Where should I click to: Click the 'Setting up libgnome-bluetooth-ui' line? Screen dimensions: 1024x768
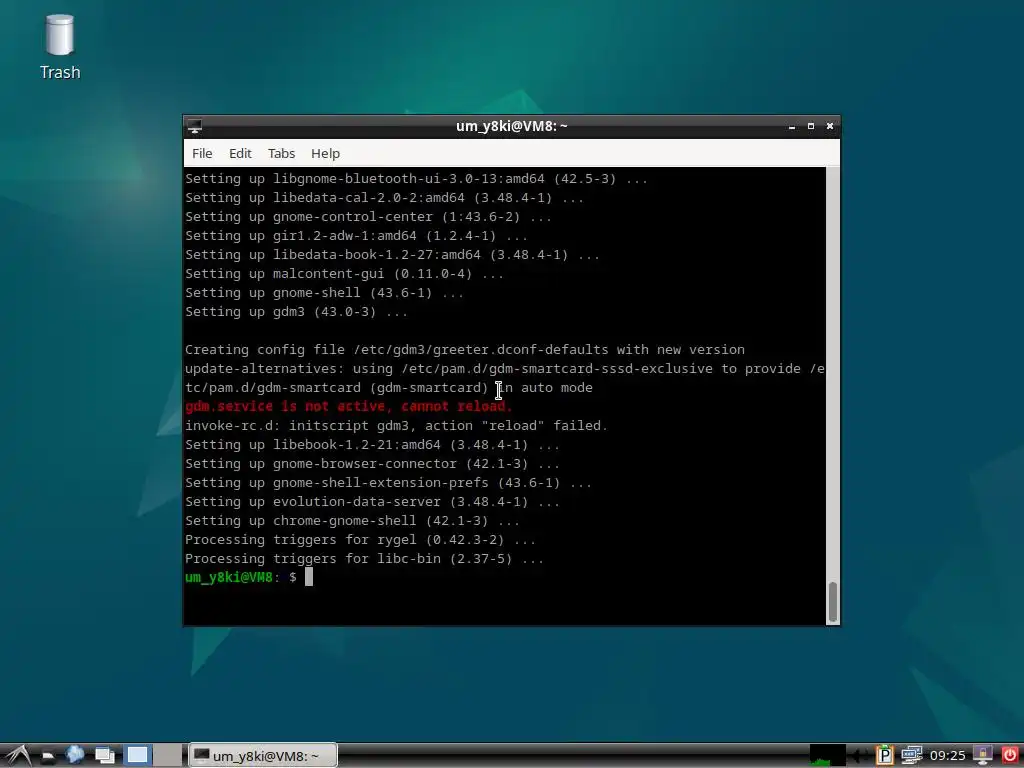[416, 178]
